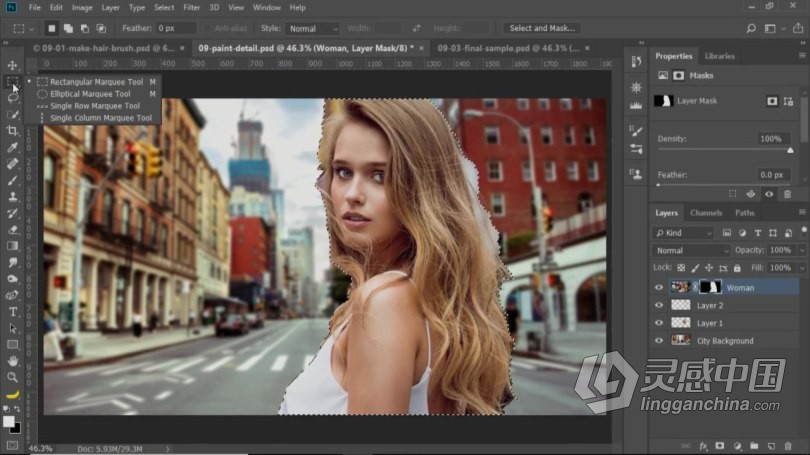The height and width of the screenshot is (455, 810).
Task: Select the Quick Selection tool
Action: pyautogui.click(x=12, y=115)
